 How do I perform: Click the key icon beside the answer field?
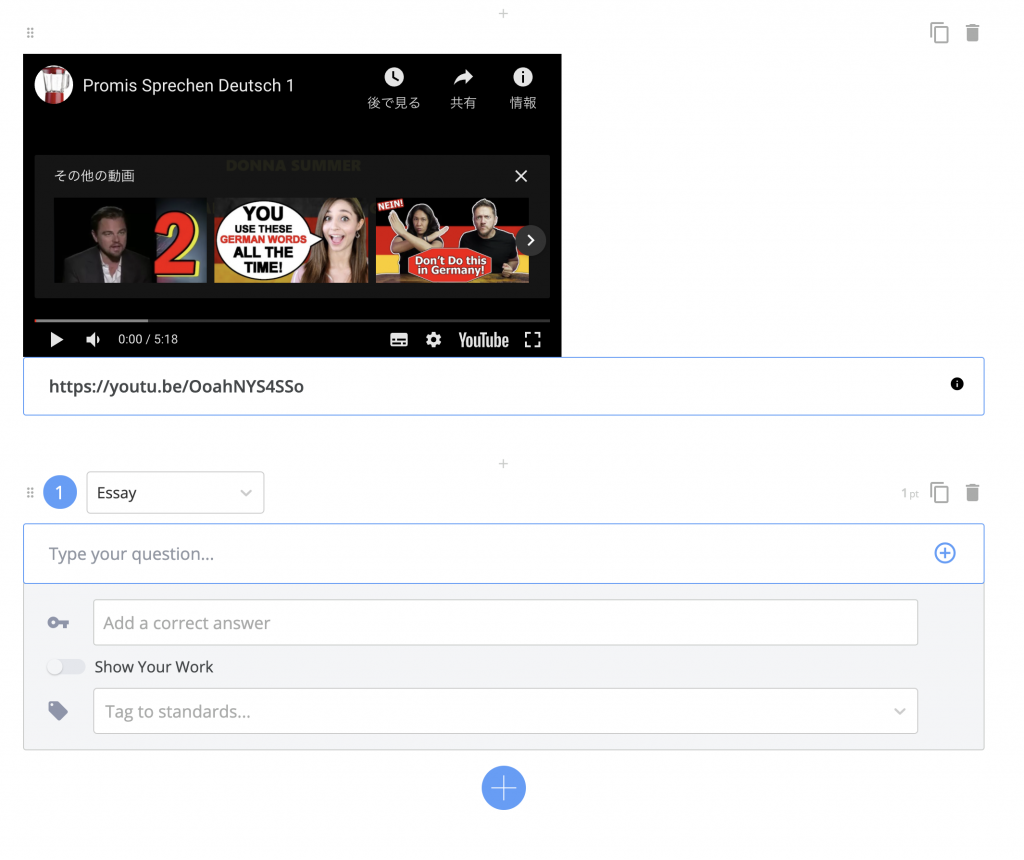click(x=58, y=622)
